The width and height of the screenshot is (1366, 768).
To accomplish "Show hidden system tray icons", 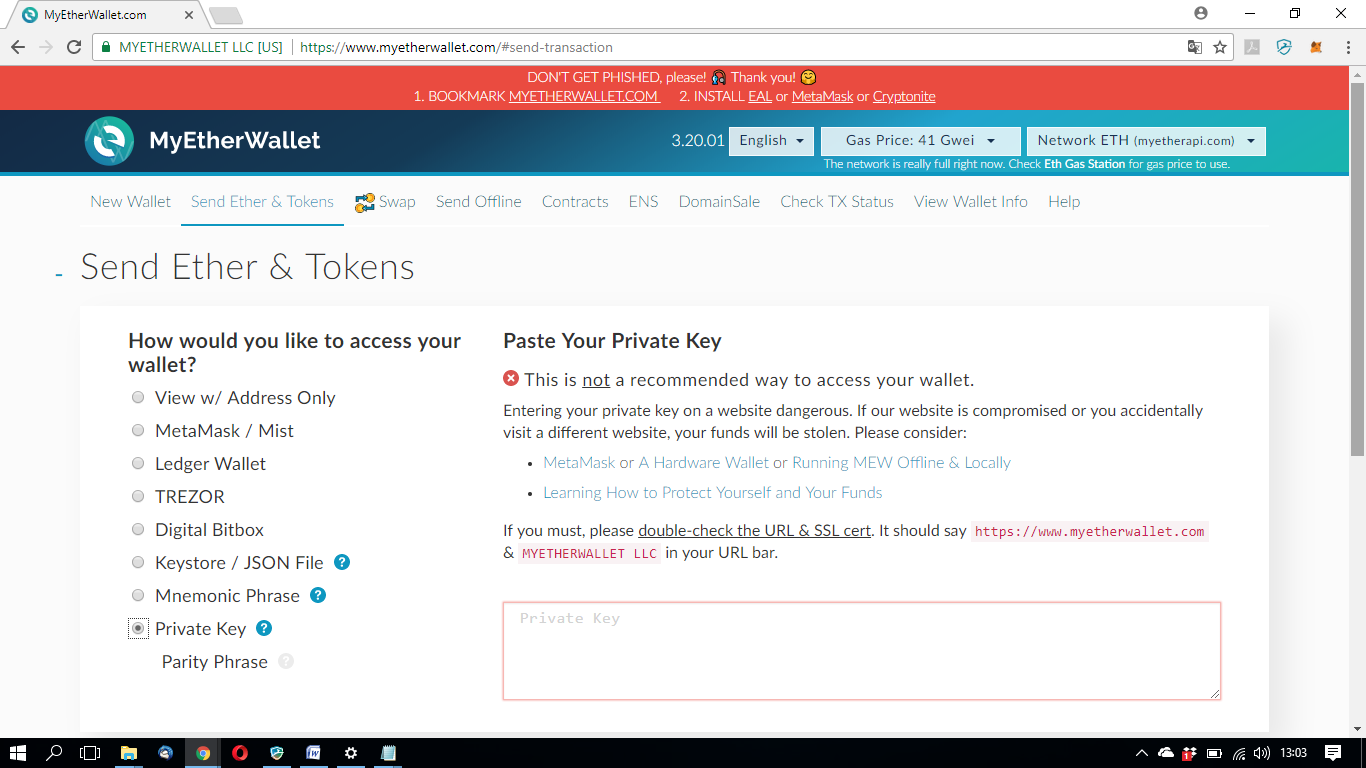I will 1142,753.
